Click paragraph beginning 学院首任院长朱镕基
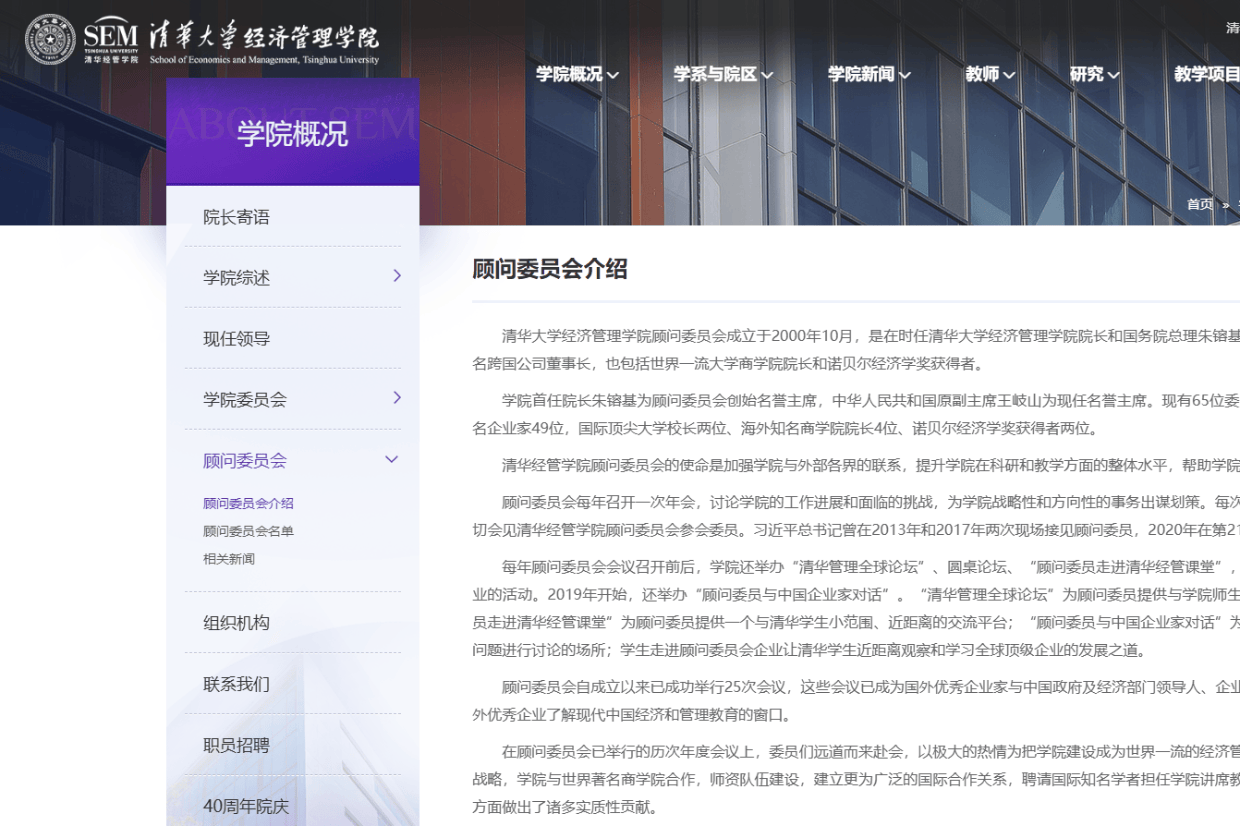Image resolution: width=1240 pixels, height=826 pixels. [x=856, y=414]
